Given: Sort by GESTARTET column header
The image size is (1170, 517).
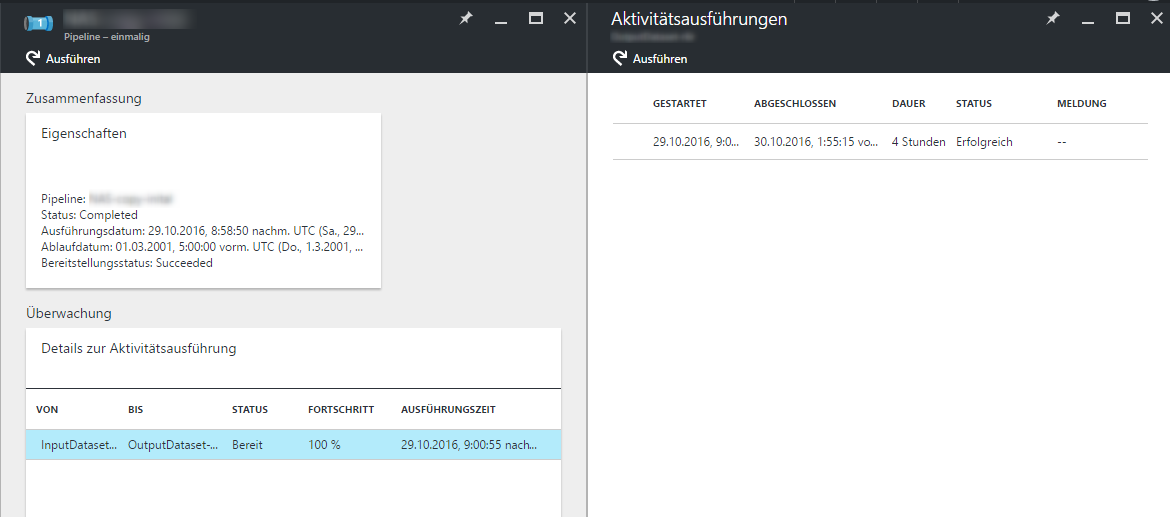Looking at the screenshot, I should 680,104.
